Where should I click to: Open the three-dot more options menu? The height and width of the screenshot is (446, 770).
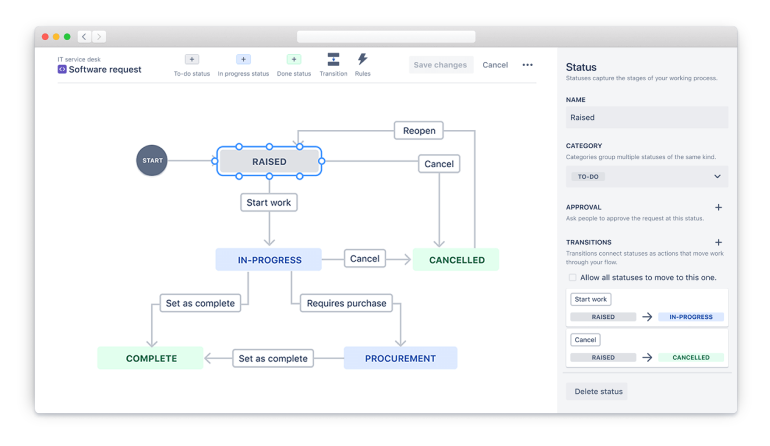tap(528, 65)
